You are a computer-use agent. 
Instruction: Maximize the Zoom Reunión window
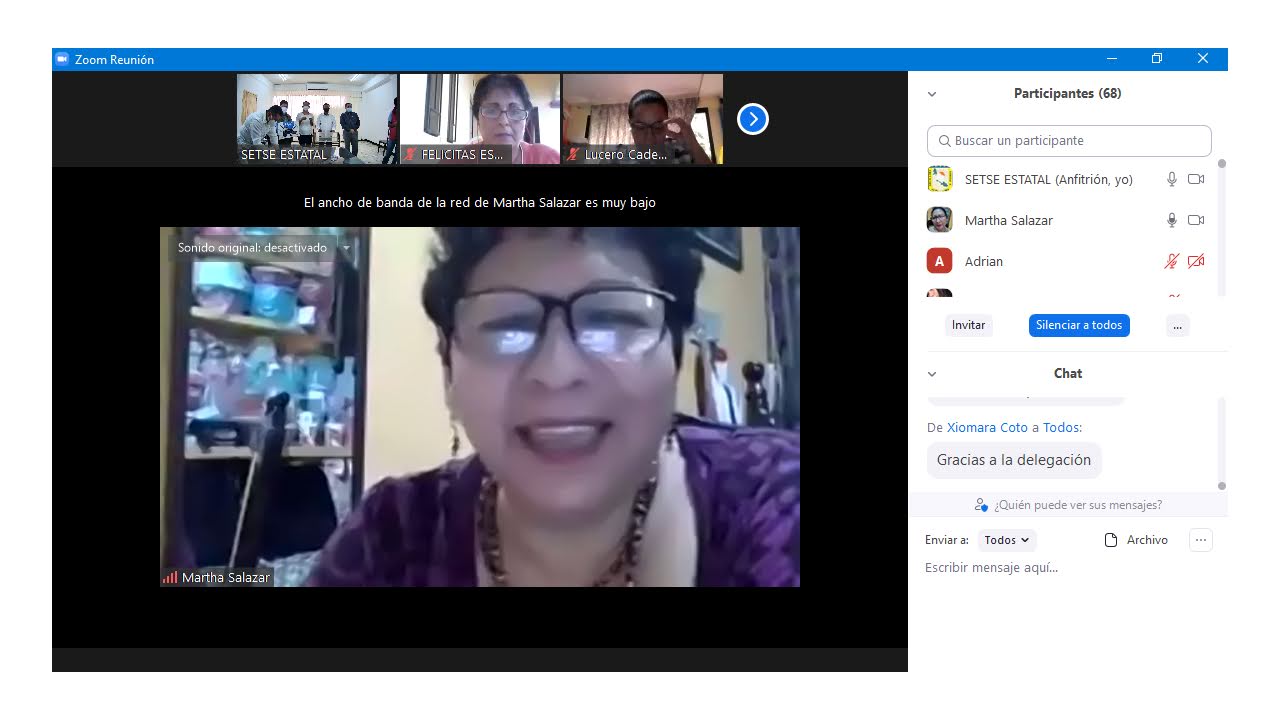click(1157, 59)
